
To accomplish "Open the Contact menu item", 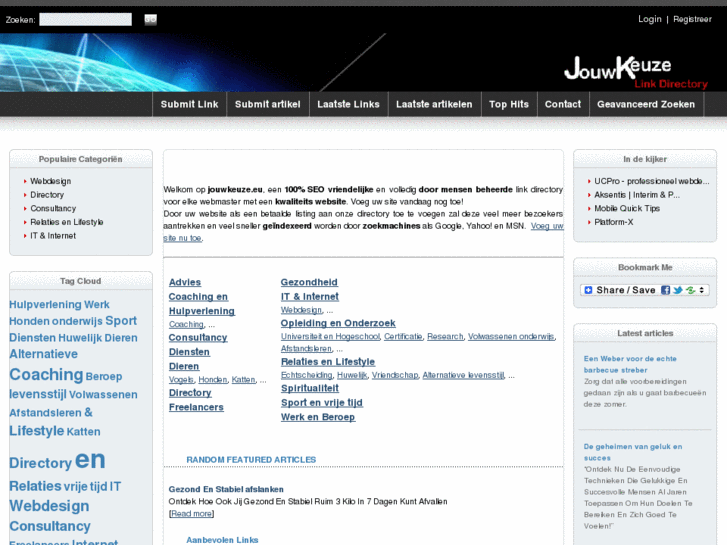I will (563, 104).
